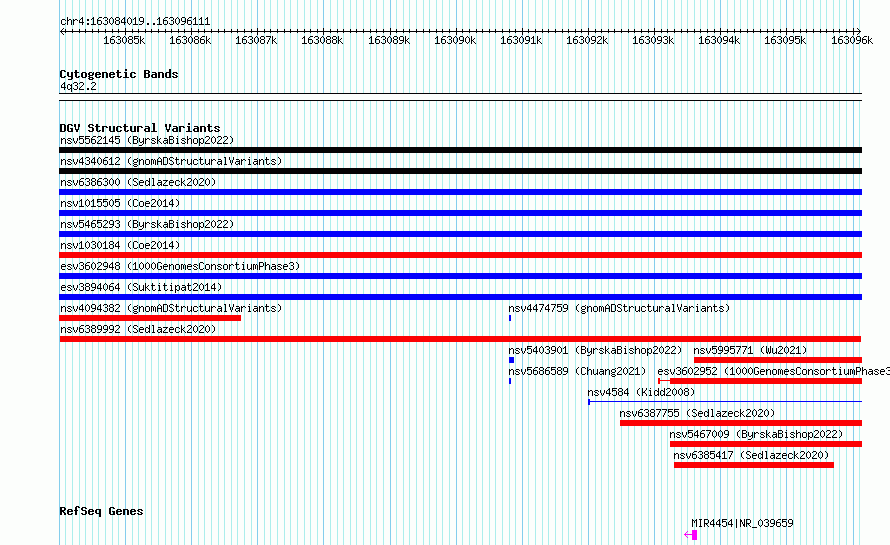Open esv3894064 (Suktitipat2014) label

click(141, 287)
